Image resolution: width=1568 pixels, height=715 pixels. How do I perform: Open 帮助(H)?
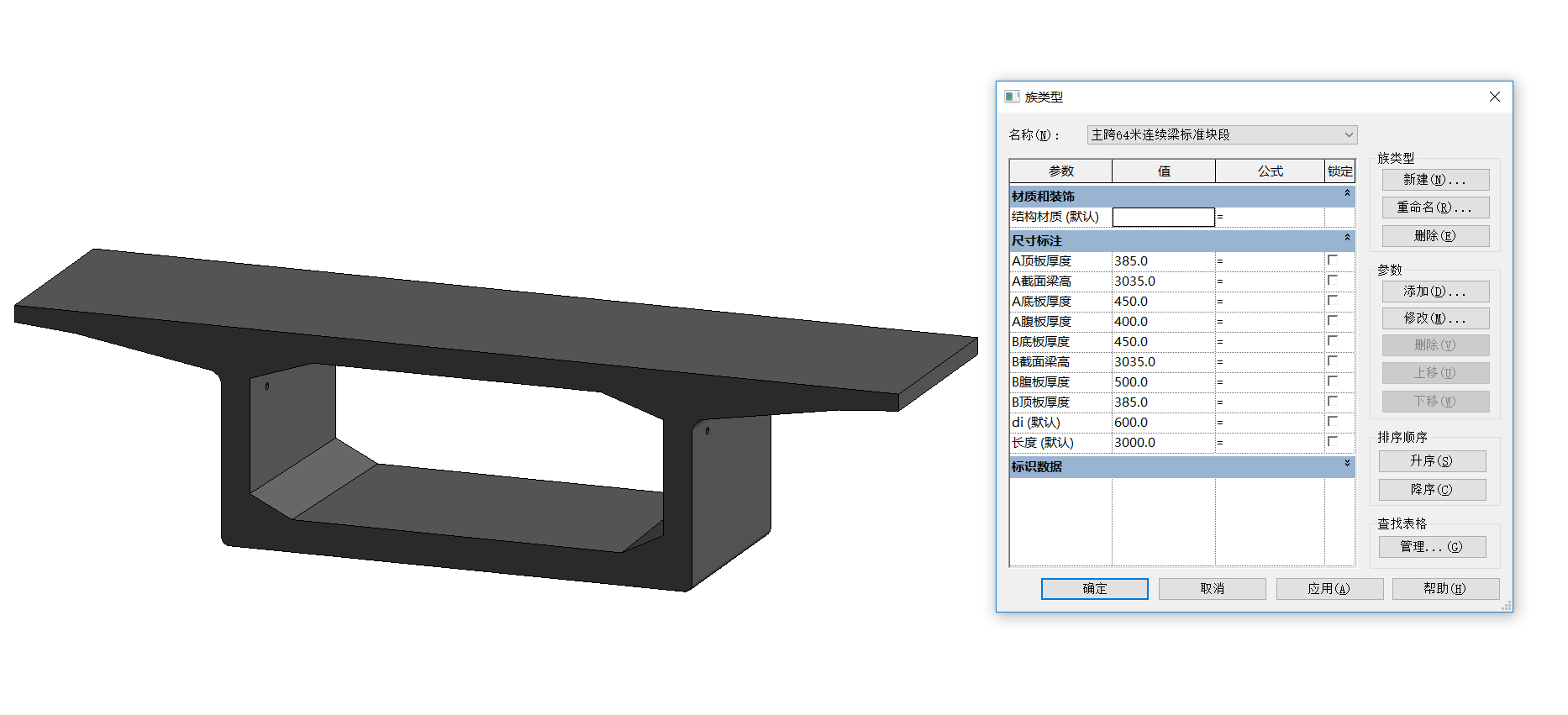pos(1445,589)
